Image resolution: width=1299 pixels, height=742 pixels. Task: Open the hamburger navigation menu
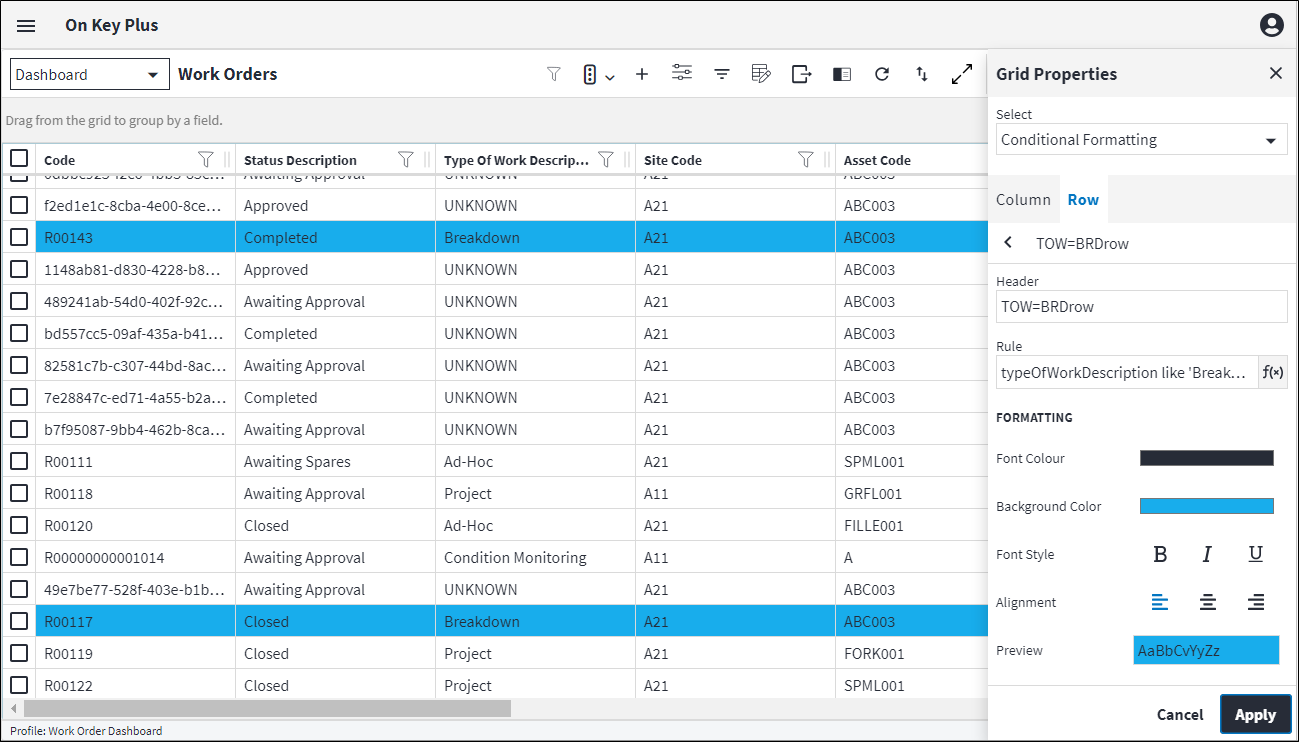(x=26, y=26)
